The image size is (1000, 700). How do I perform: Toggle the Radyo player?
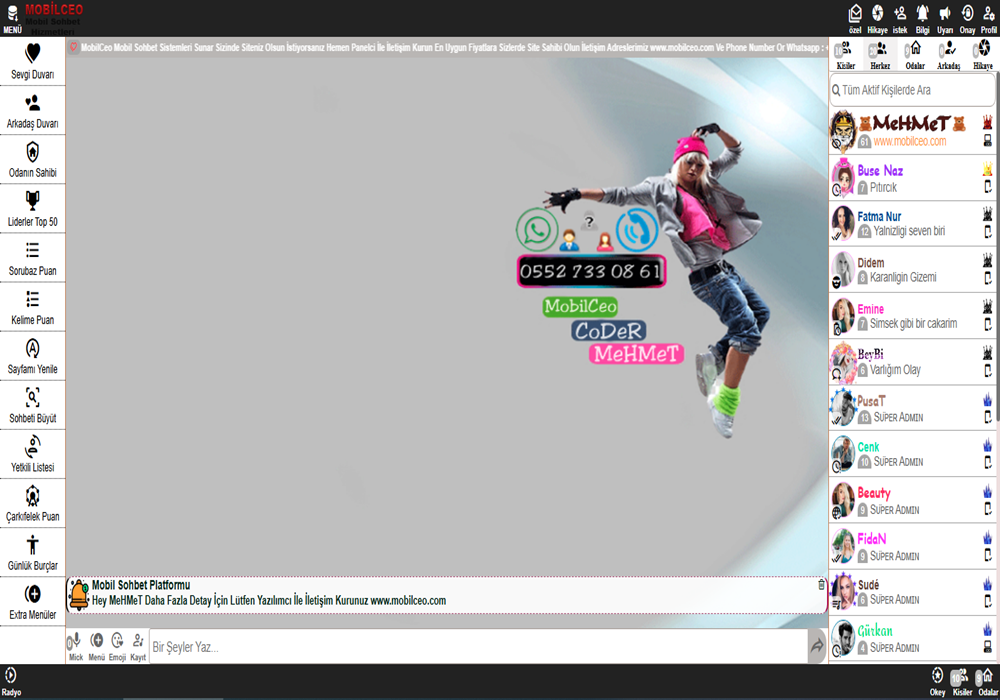click(11, 677)
